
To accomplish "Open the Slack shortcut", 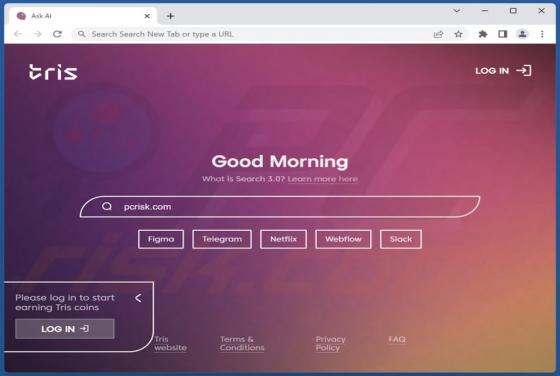I will (401, 239).
